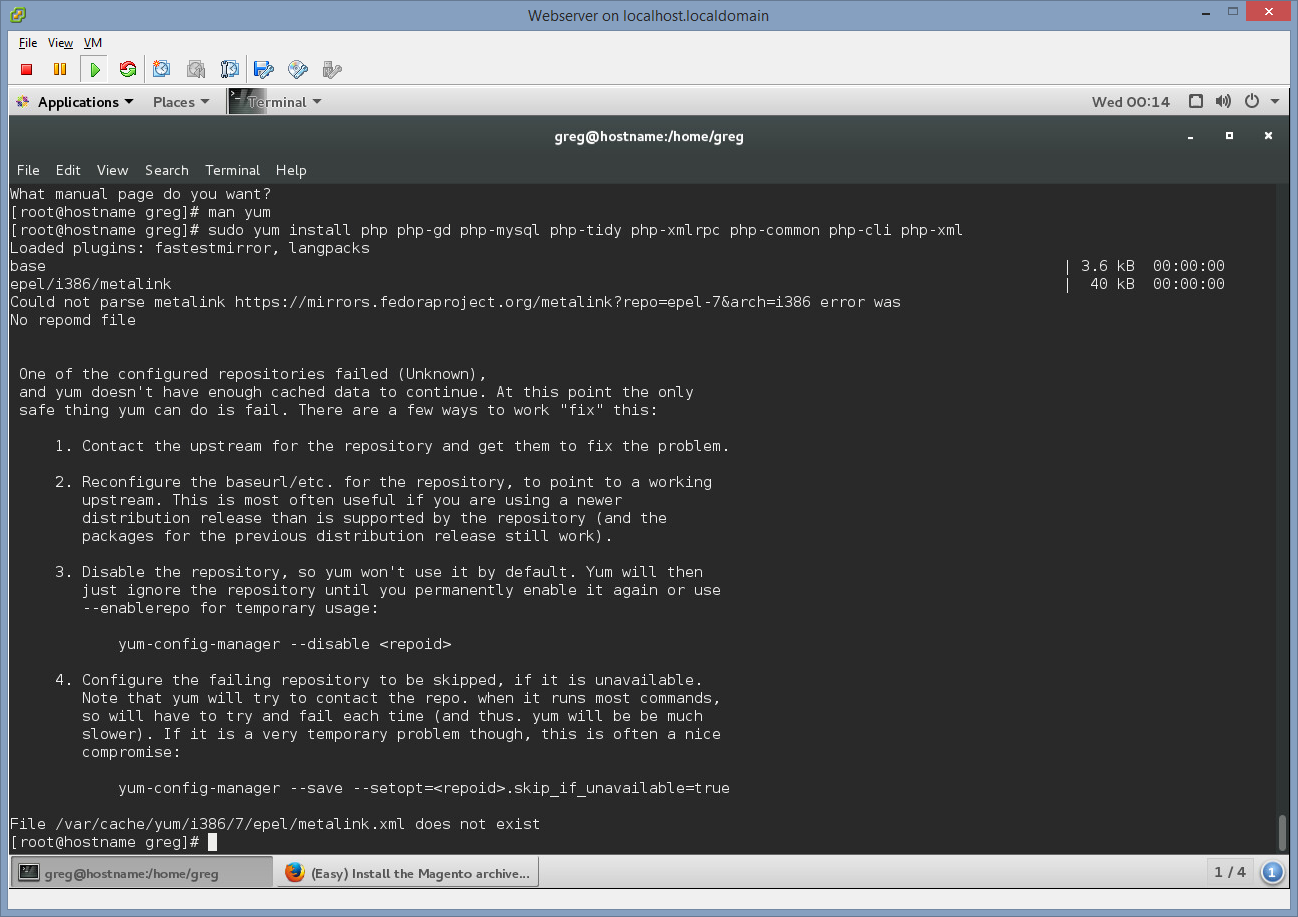The image size is (1298, 917).
Task: Click the GNOME foot icon beside Applications
Action: 23,102
